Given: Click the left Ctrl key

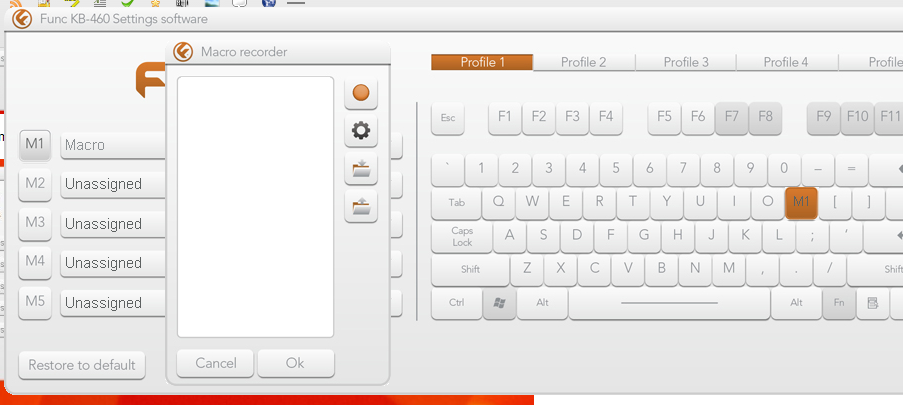Looking at the screenshot, I should [457, 303].
